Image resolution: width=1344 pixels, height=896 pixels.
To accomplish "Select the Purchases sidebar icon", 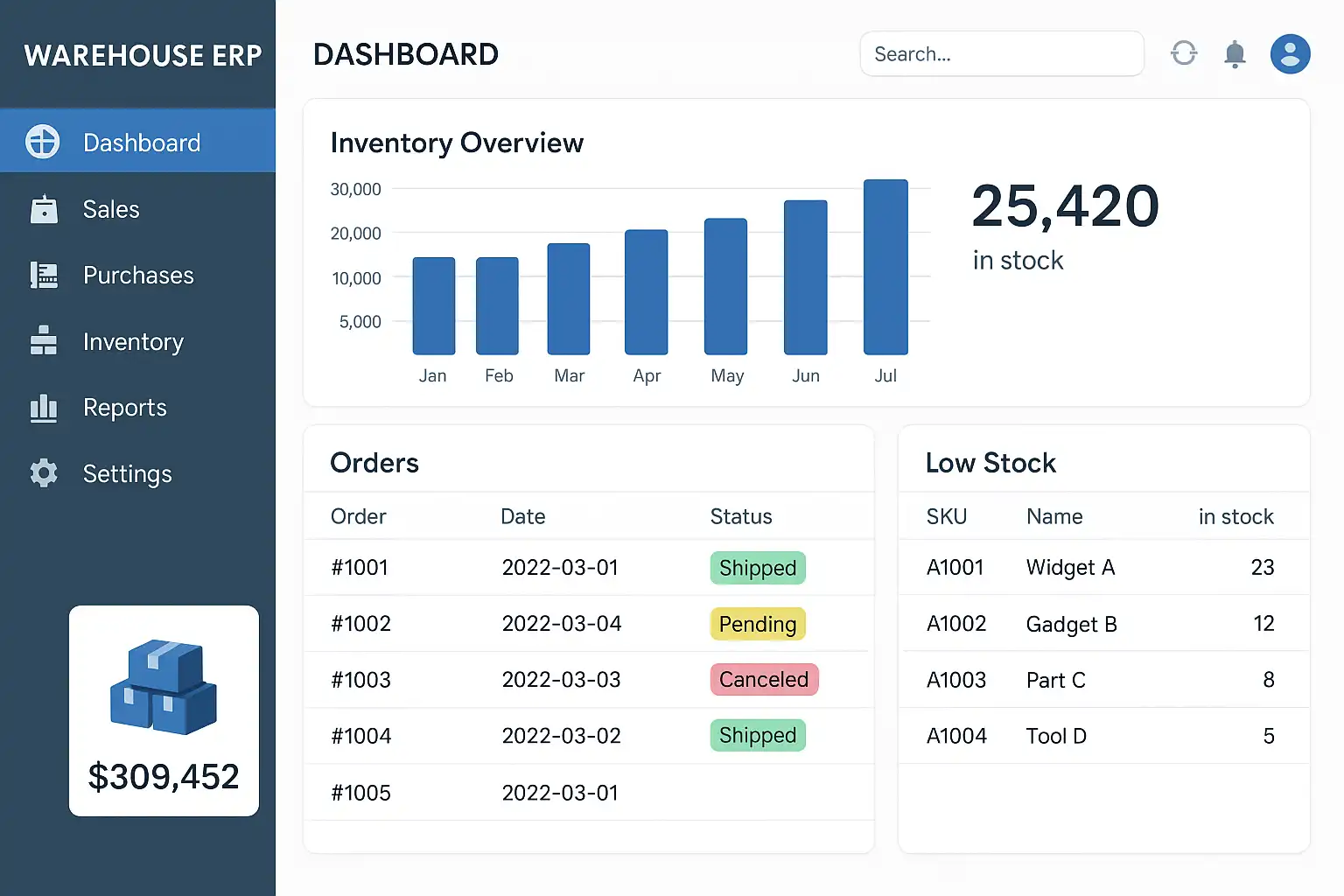I will pos(44,276).
